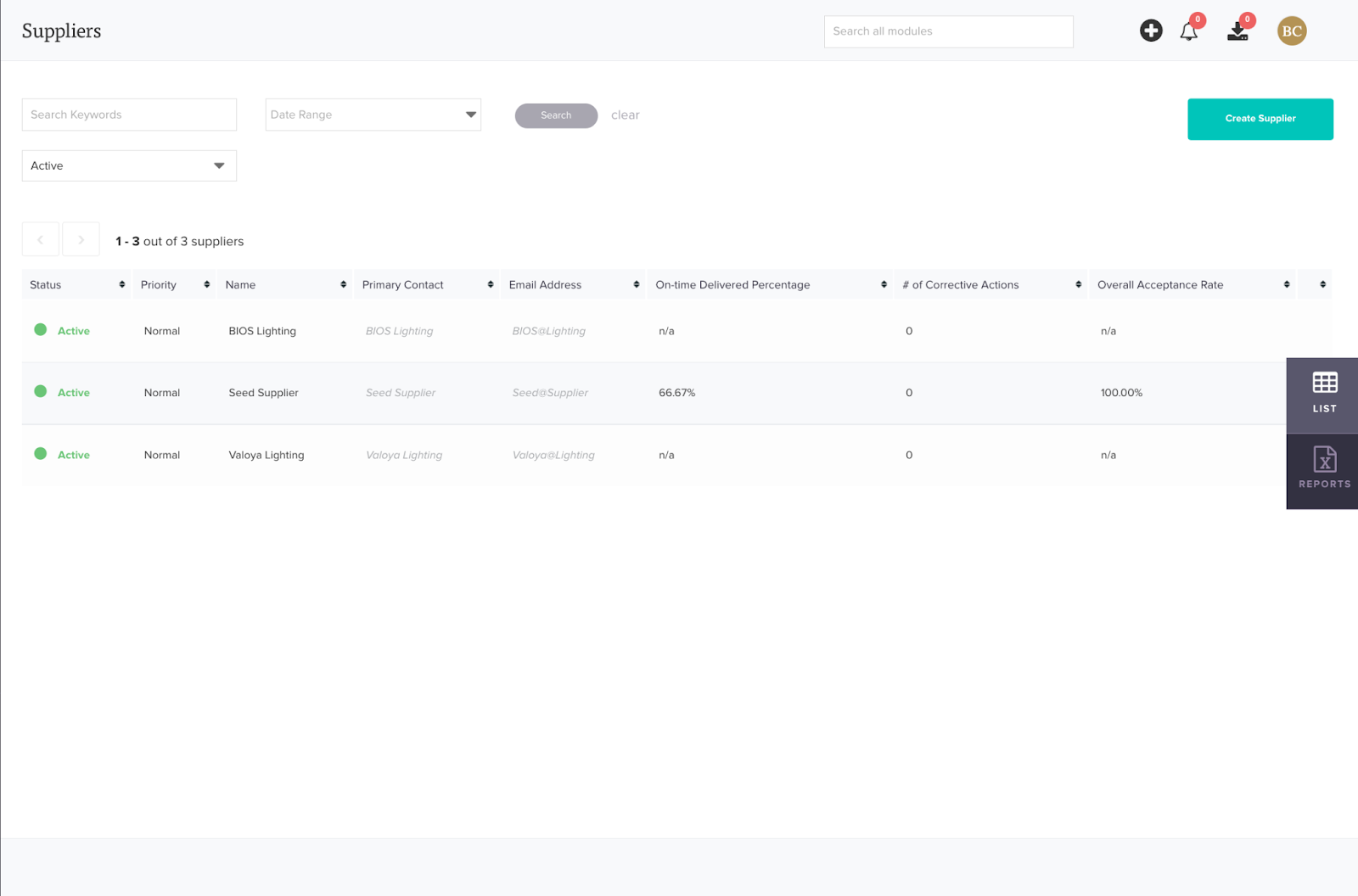Screen dimensions: 1358x896
Task: Go to previous page of suppliers
Action: click(x=40, y=240)
